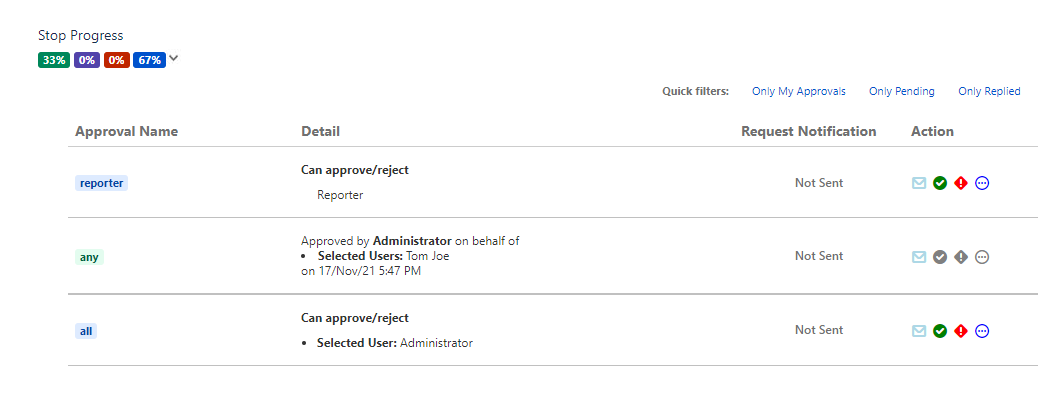Click mail icon in the any approval row
The image size is (1062, 402).
919,257
